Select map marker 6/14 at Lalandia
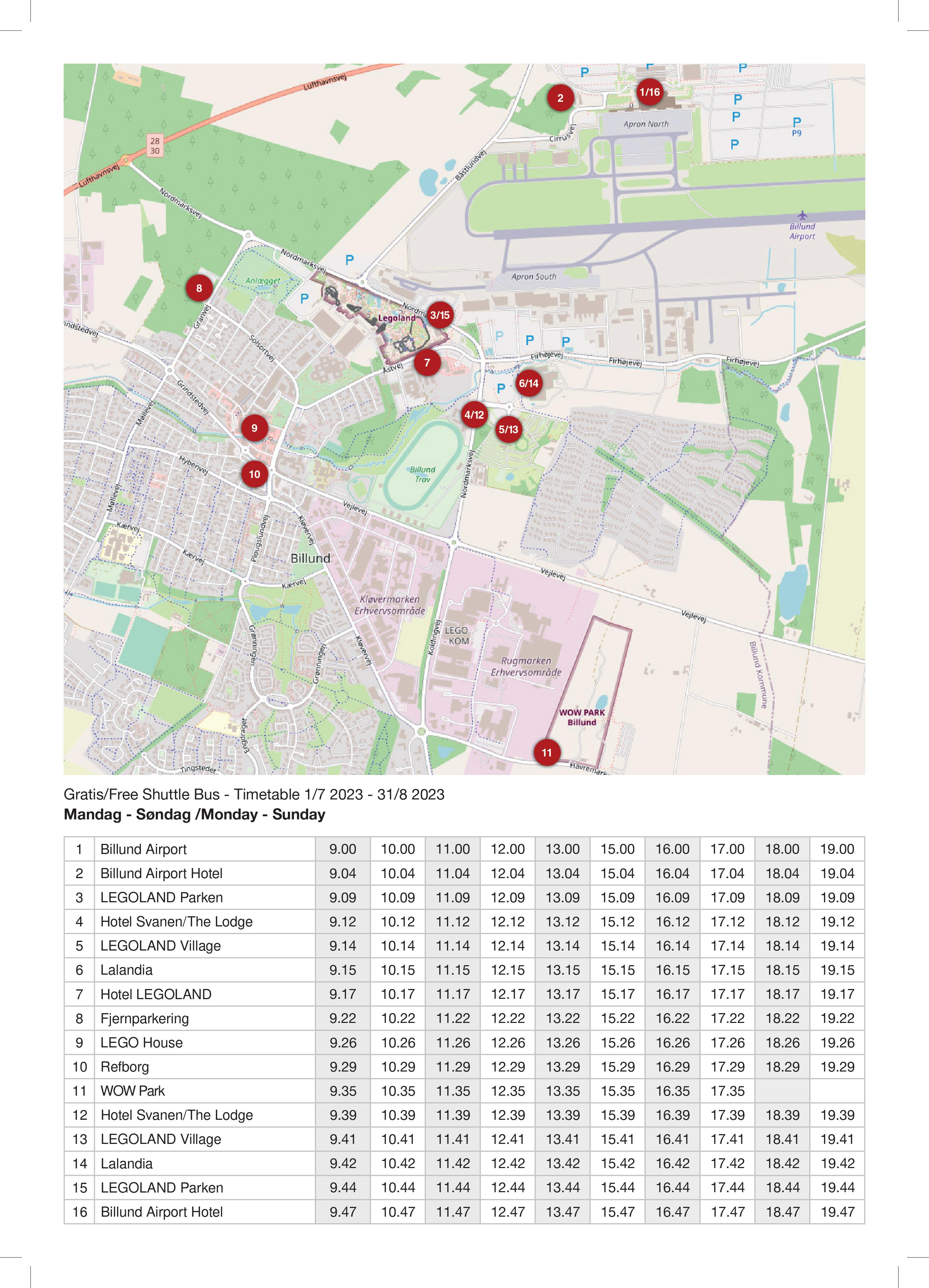 point(529,383)
